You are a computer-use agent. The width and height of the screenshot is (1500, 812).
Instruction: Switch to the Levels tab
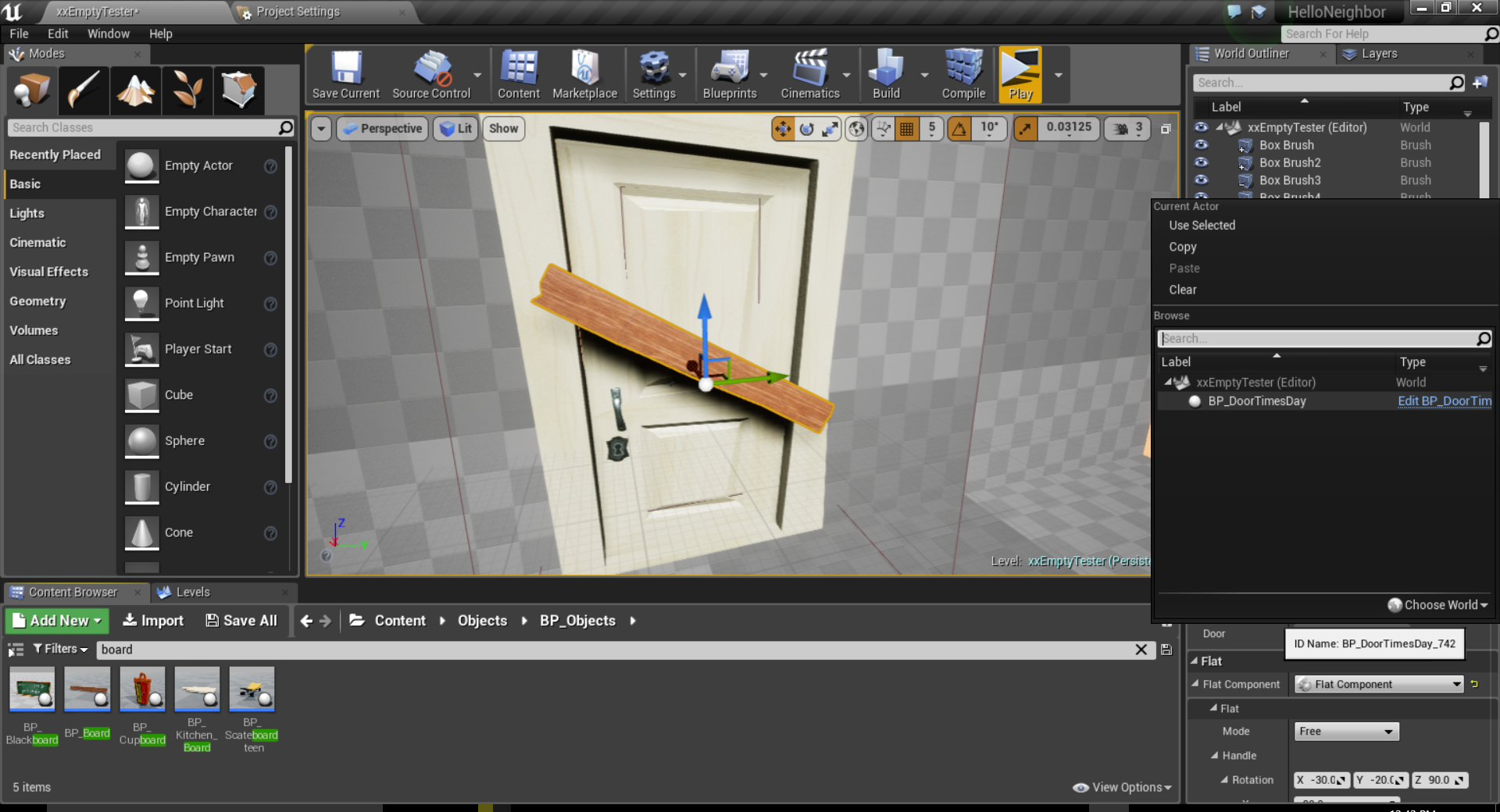192,593
